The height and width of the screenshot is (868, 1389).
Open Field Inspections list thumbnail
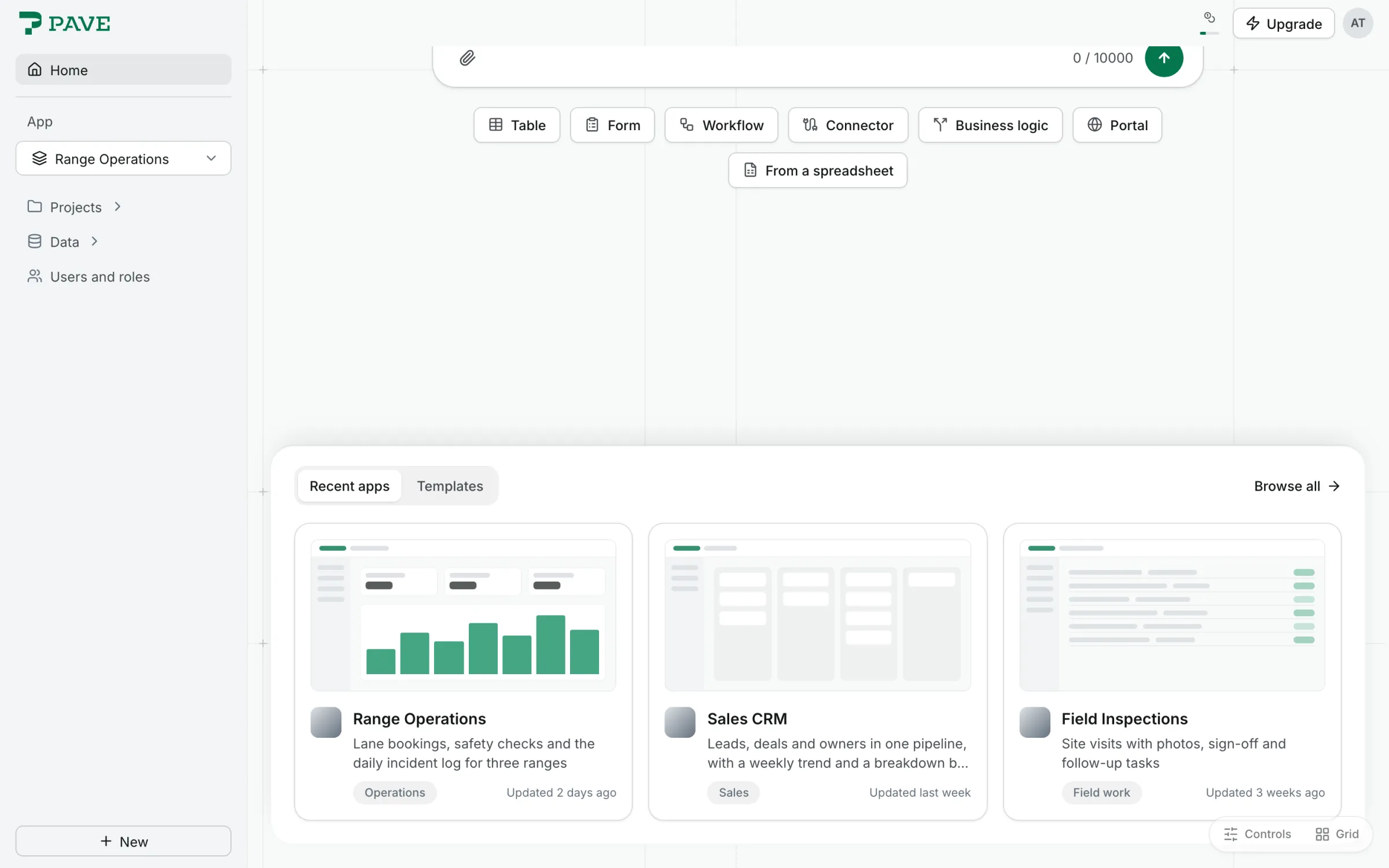1172,615
